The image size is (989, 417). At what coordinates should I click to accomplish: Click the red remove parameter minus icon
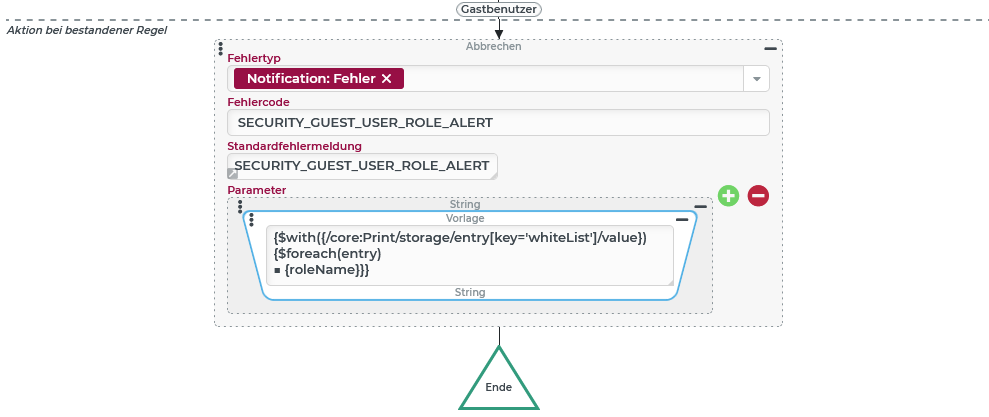[758, 196]
